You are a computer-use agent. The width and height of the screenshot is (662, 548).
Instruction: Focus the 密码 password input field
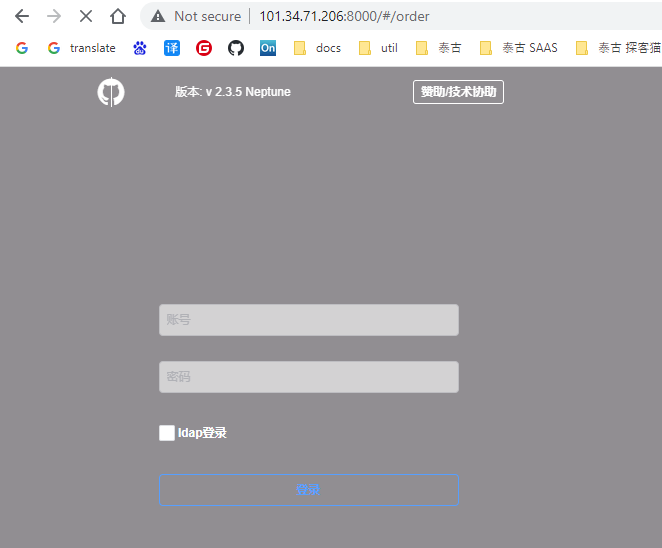coord(309,377)
